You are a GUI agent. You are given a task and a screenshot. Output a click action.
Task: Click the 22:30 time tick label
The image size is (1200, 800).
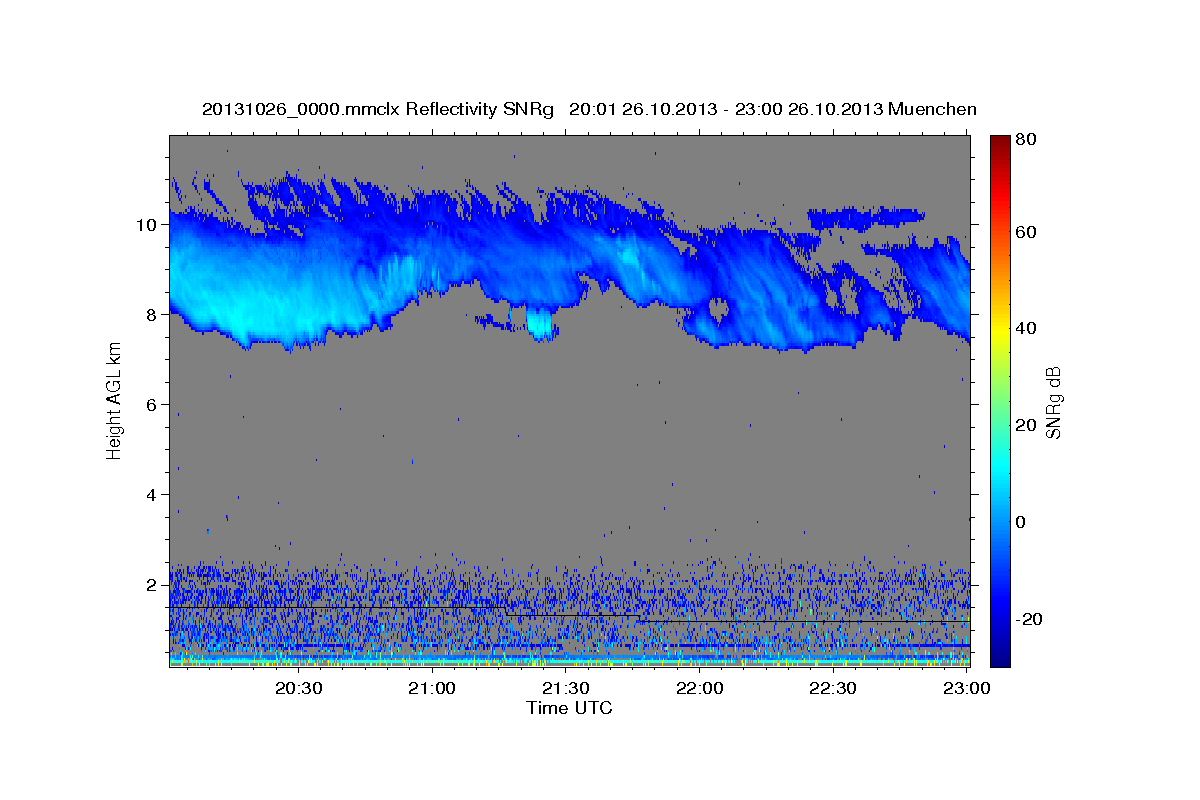click(x=832, y=688)
